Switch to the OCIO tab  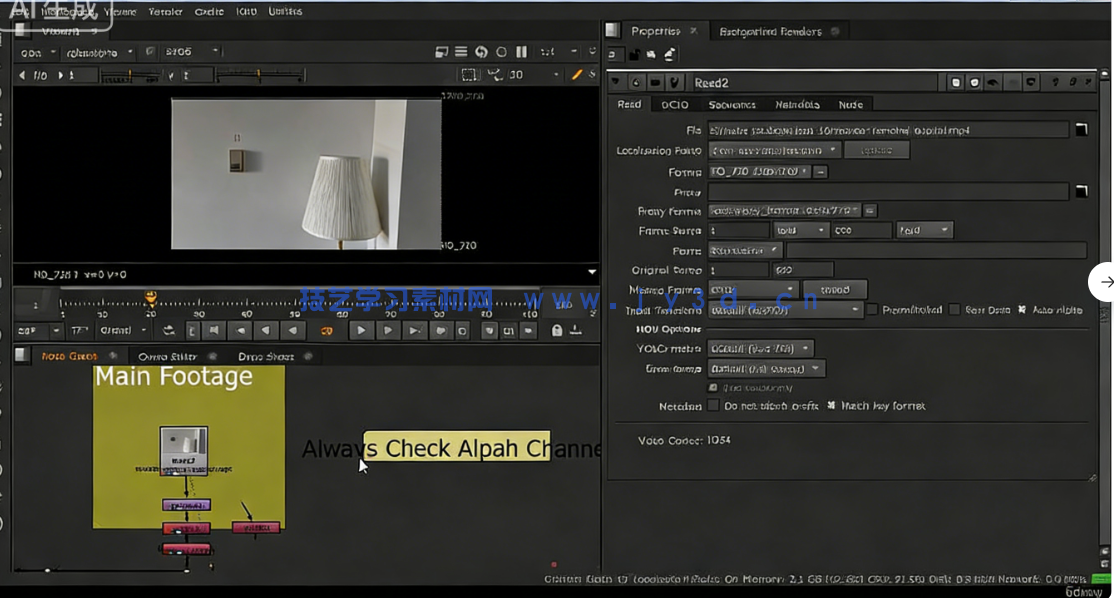click(675, 104)
